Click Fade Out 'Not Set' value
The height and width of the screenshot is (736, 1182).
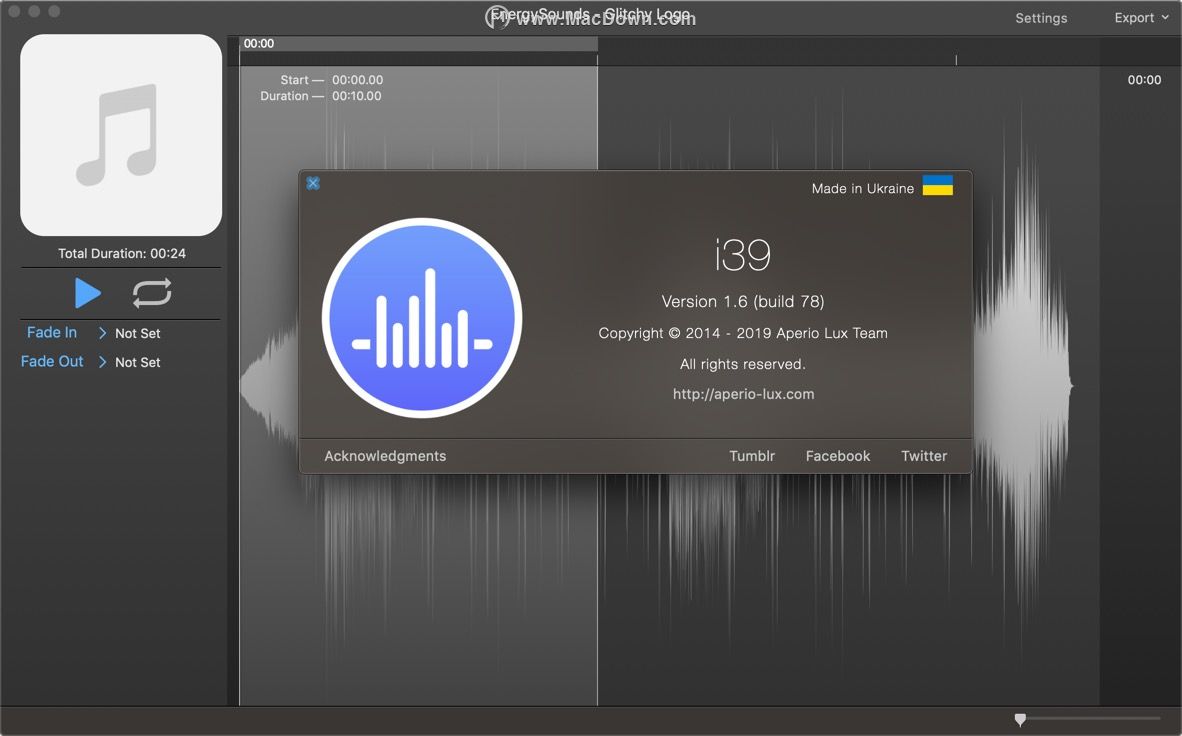click(x=138, y=362)
